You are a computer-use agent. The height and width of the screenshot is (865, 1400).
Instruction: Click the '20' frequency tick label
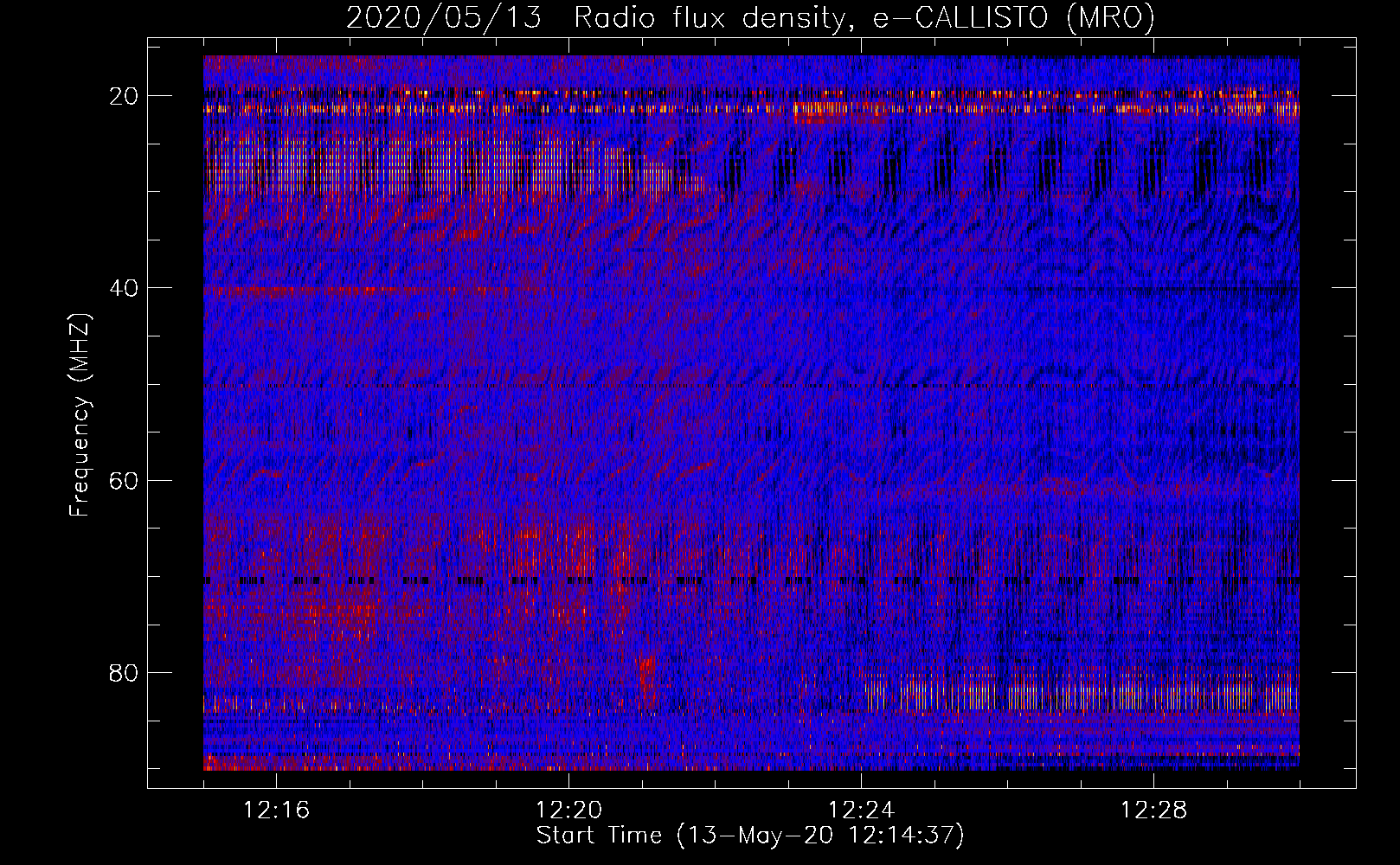[125, 96]
